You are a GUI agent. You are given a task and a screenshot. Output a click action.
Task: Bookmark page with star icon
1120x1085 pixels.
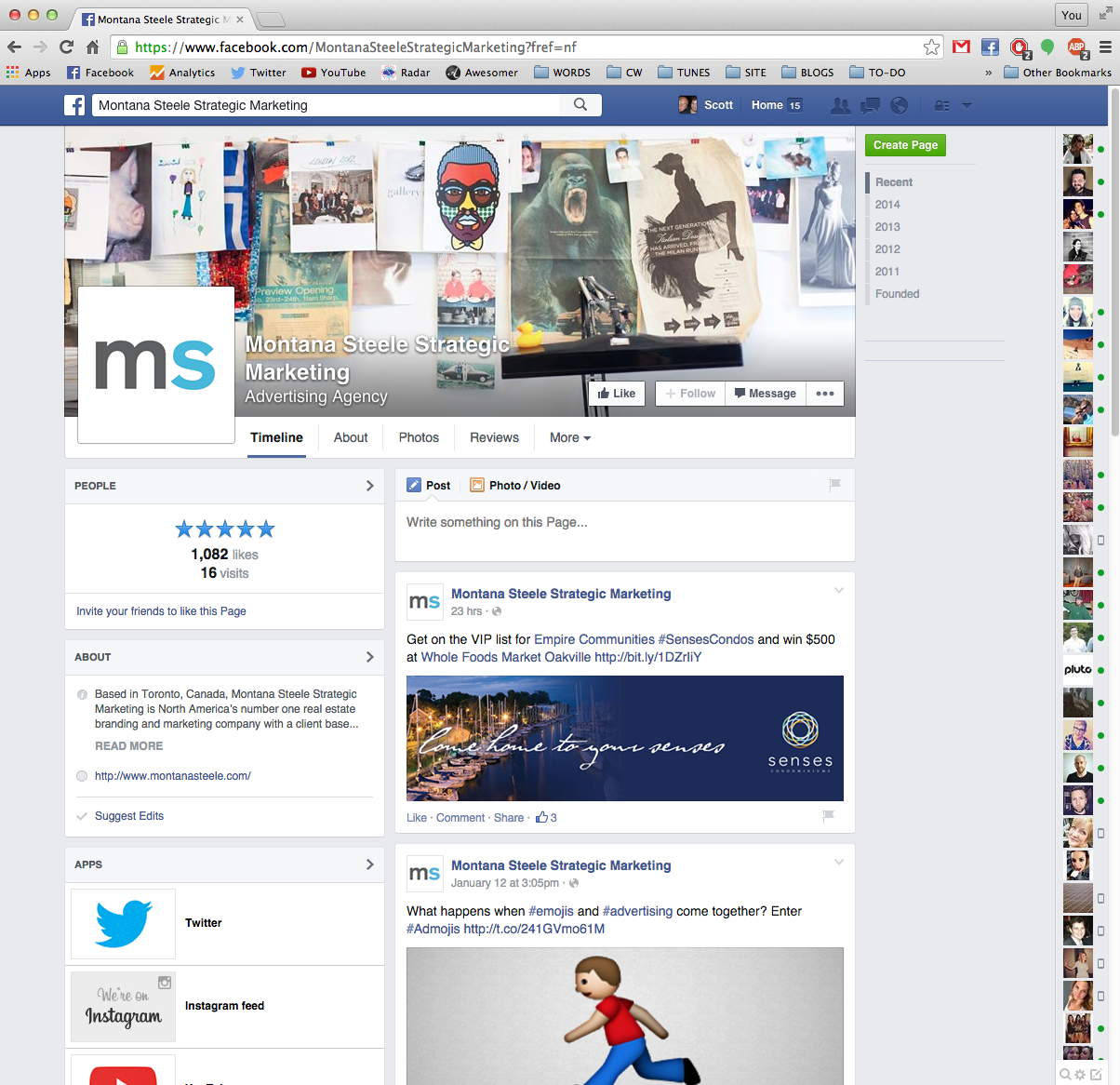pos(931,47)
